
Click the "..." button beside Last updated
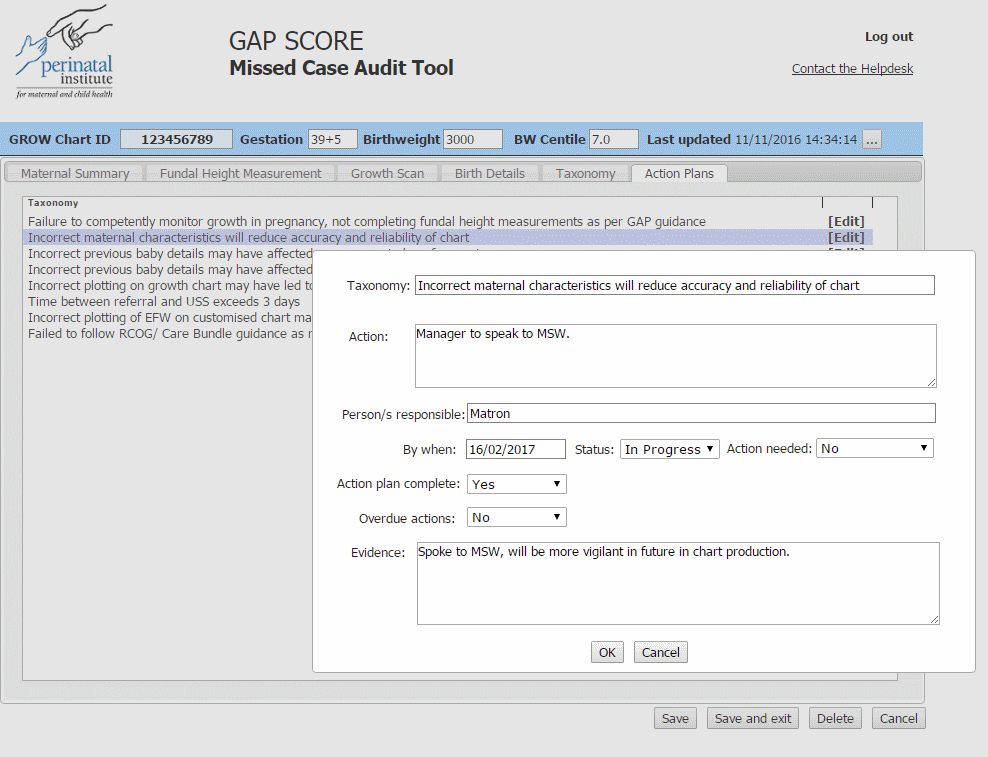pos(871,140)
